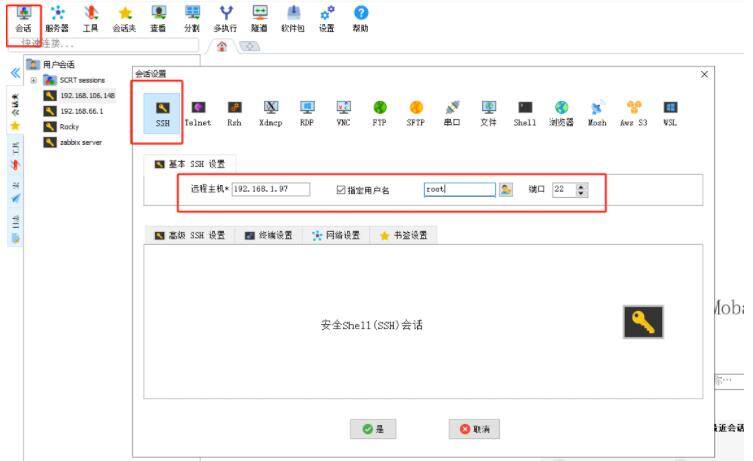The image size is (753, 461).
Task: Select the SSH session type
Action: [x=162, y=113]
